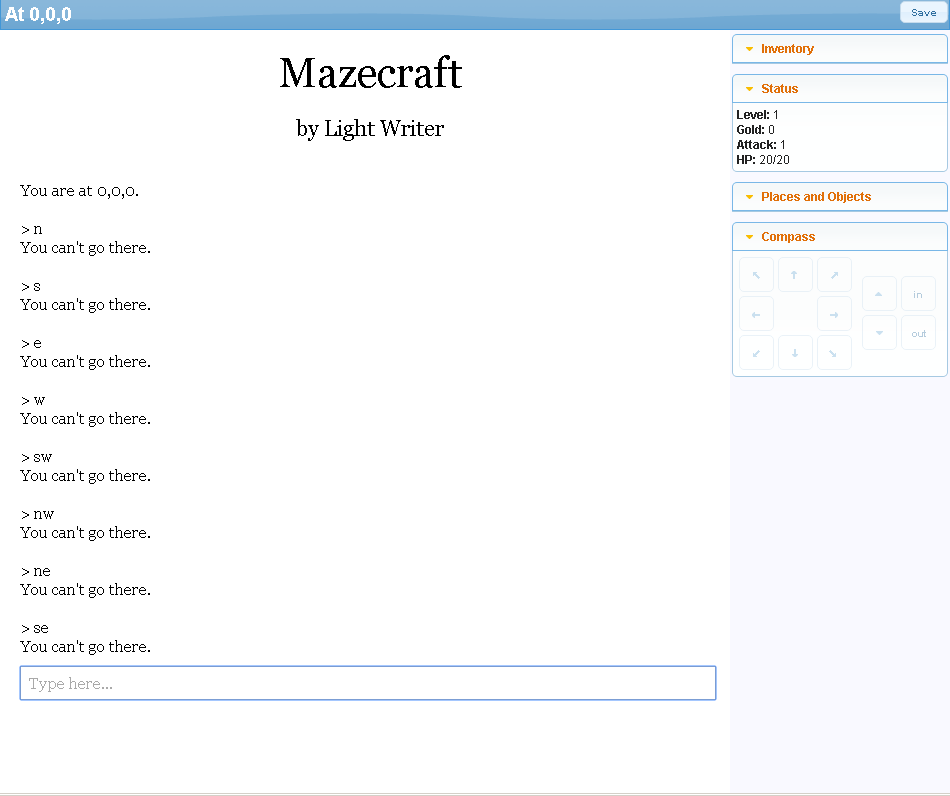The height and width of the screenshot is (796, 950).
Task: Go west using the compass arrow
Action: (x=756, y=314)
